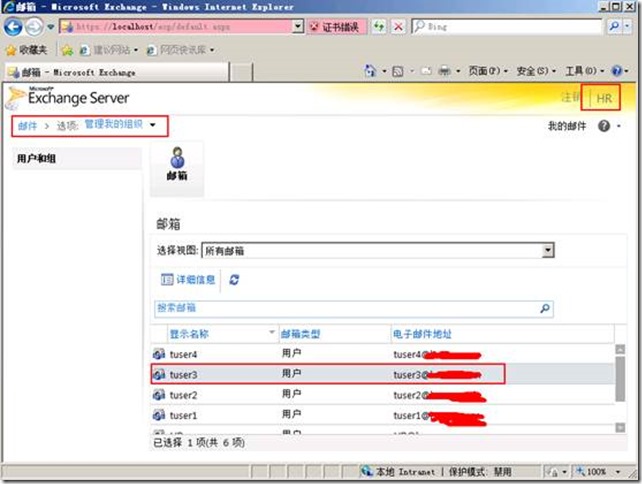Click the red Stop loading icon
Viewport: 642px width, 484px height.
[x=398, y=27]
